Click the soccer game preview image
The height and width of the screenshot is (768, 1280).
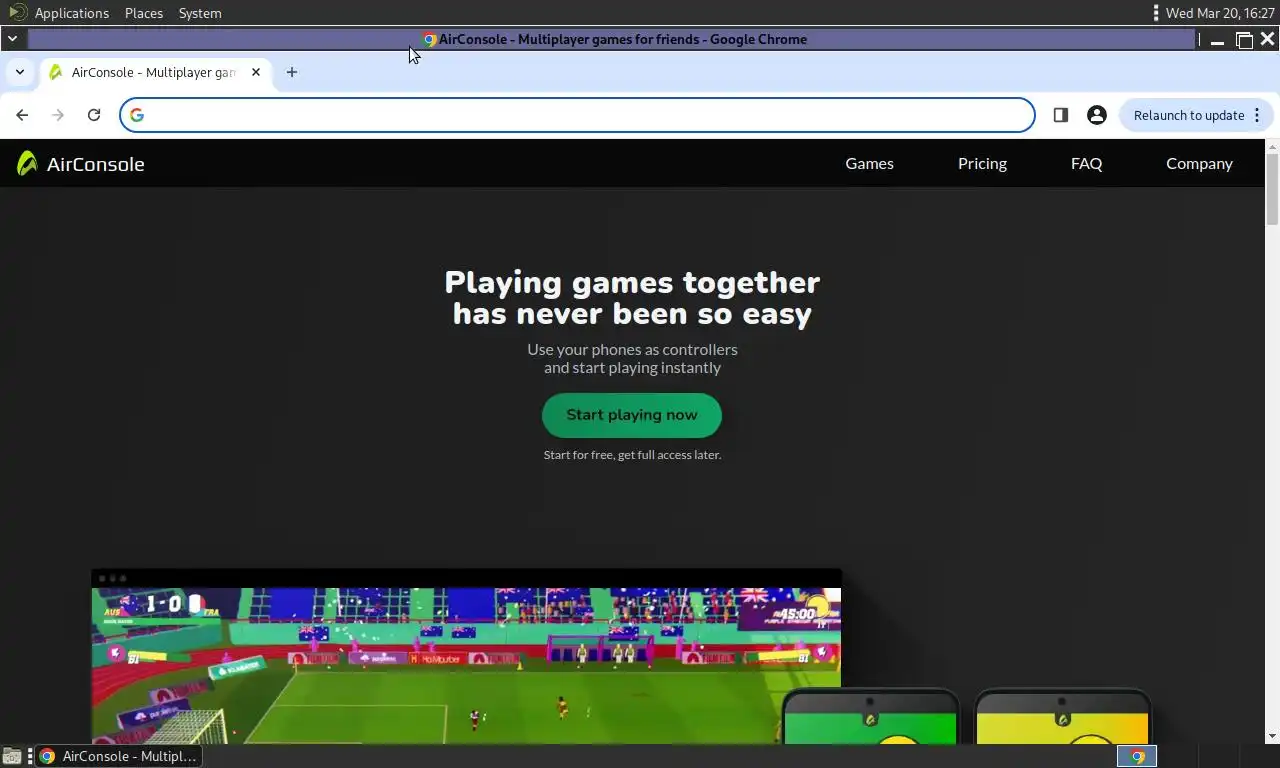click(x=466, y=665)
